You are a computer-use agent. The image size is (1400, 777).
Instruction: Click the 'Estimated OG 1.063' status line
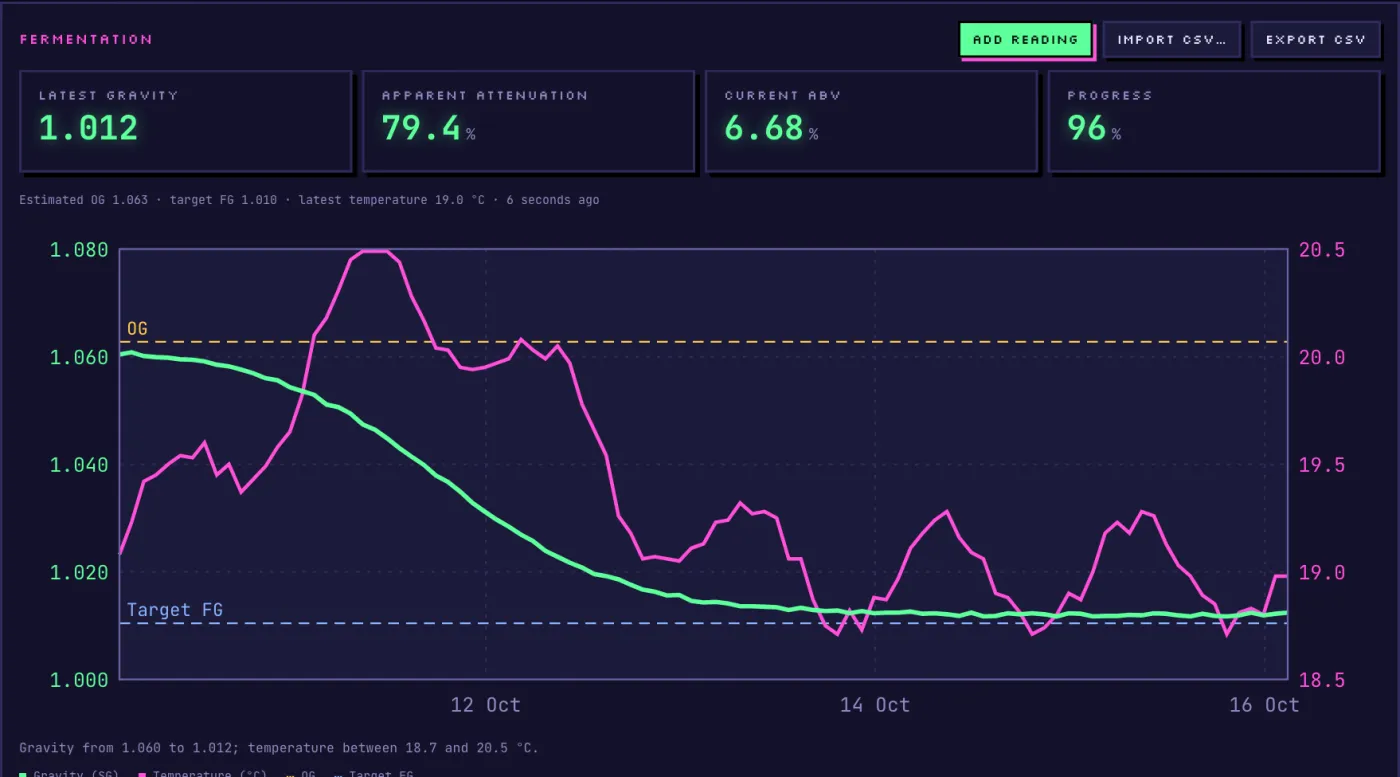(309, 200)
